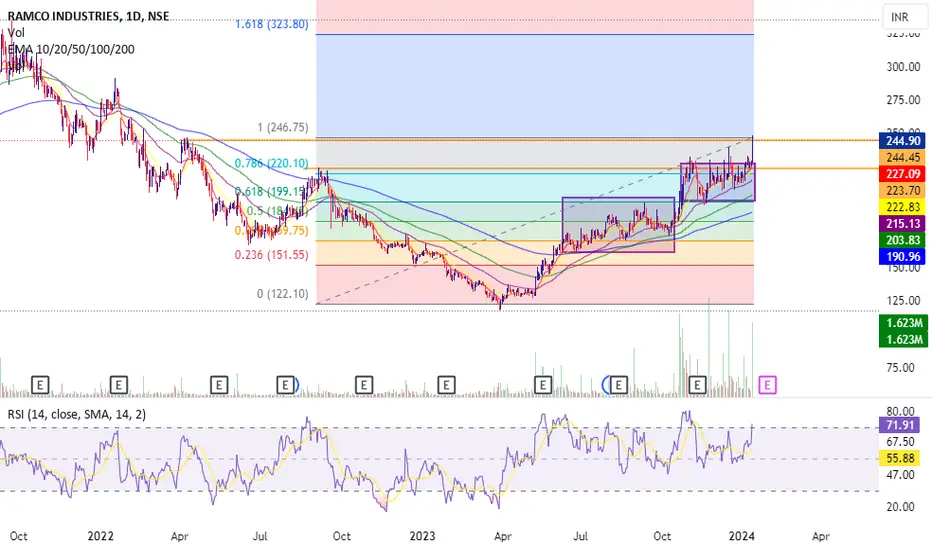Select the 0 (122.10) Fibonacci level label

tap(283, 293)
